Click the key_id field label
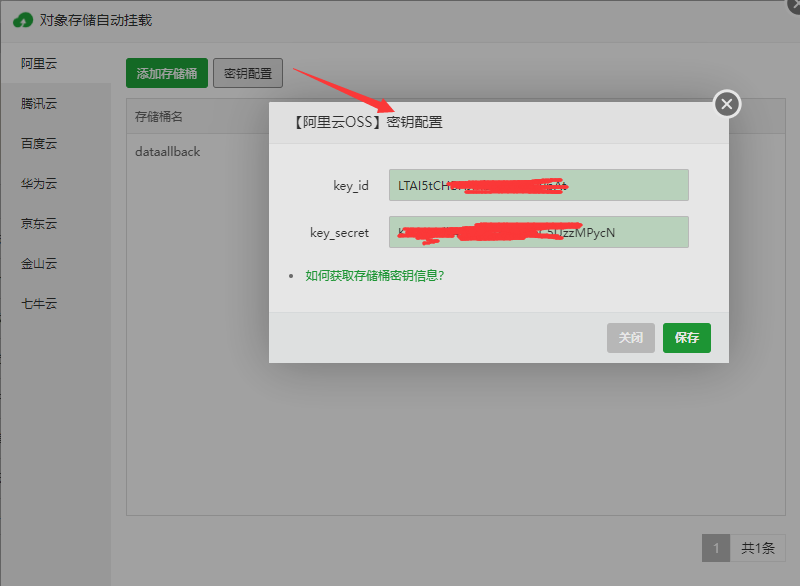The height and width of the screenshot is (586, 800). [x=351, y=186]
